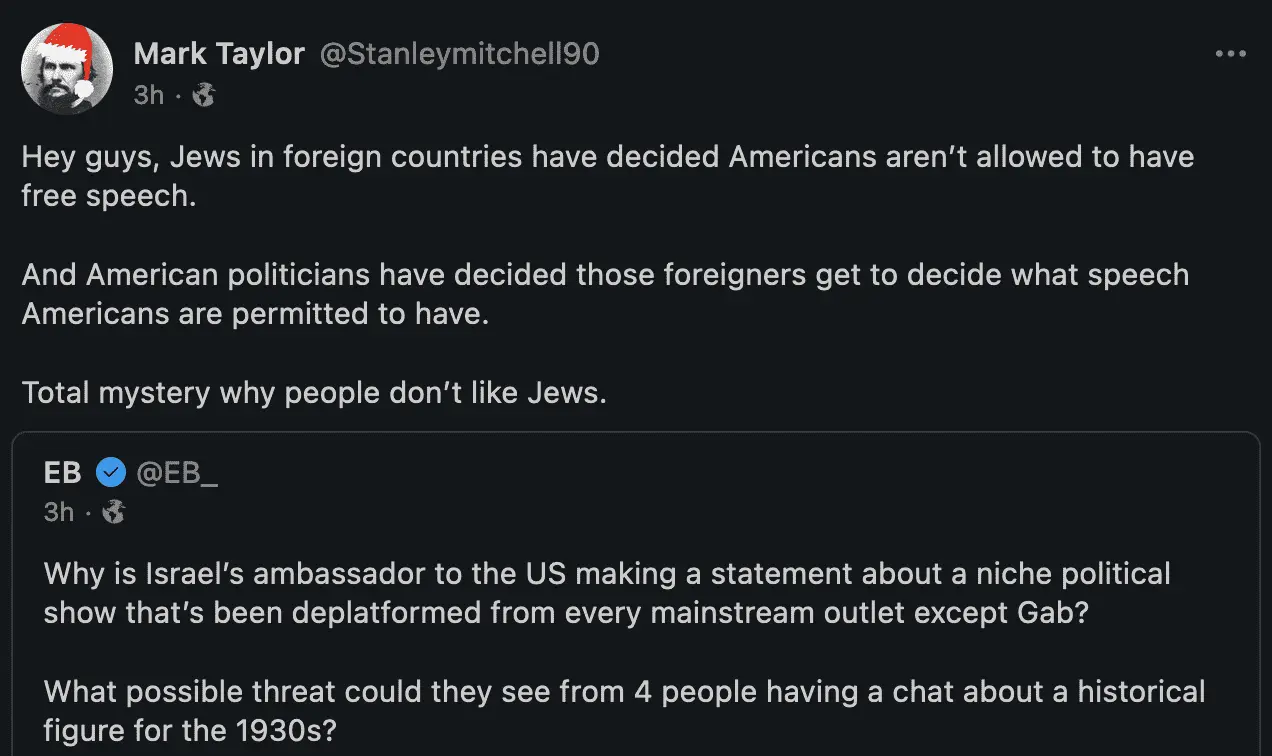
Task: Click quoted line starting "What possible threat"
Action: point(624,691)
